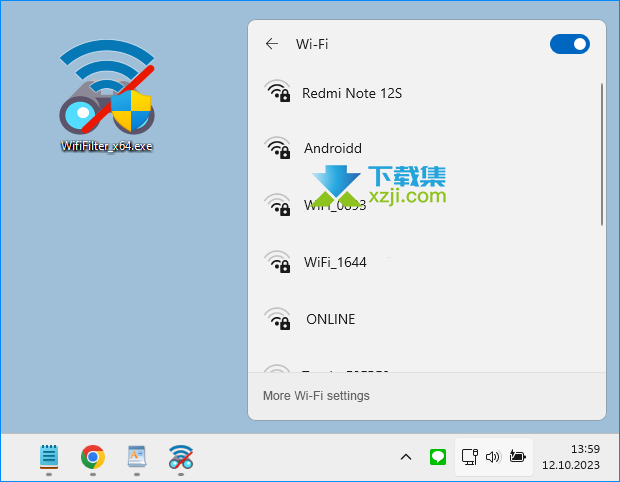Select the ONLINE network entry
This screenshot has height=482, width=620.
point(426,319)
